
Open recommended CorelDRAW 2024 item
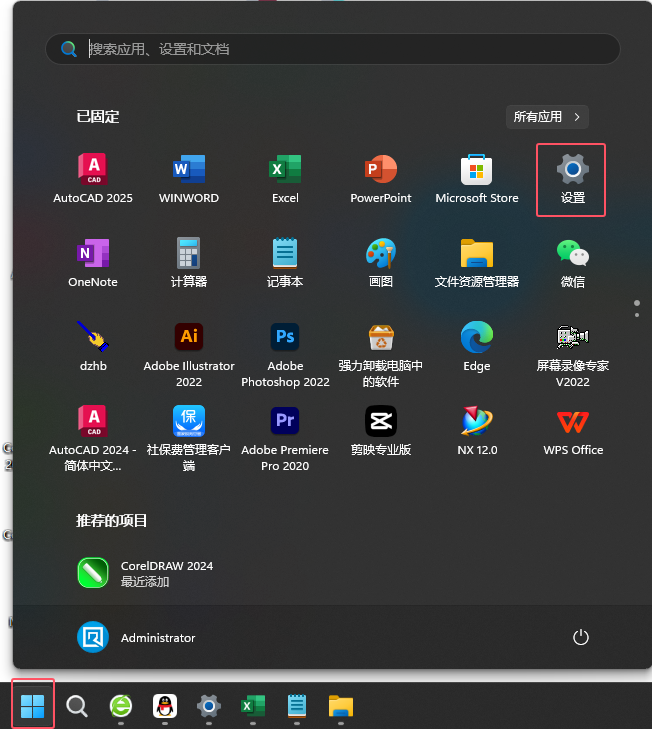(x=145, y=573)
